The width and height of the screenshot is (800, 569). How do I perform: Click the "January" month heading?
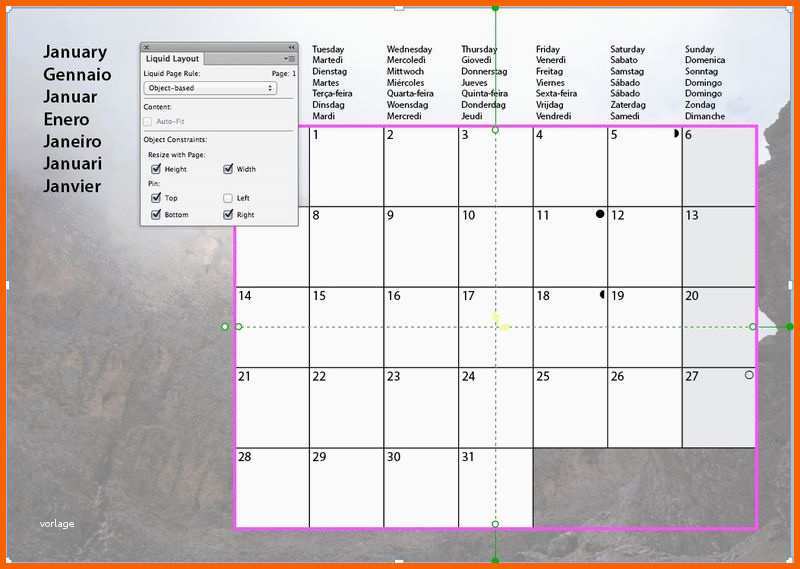[75, 52]
